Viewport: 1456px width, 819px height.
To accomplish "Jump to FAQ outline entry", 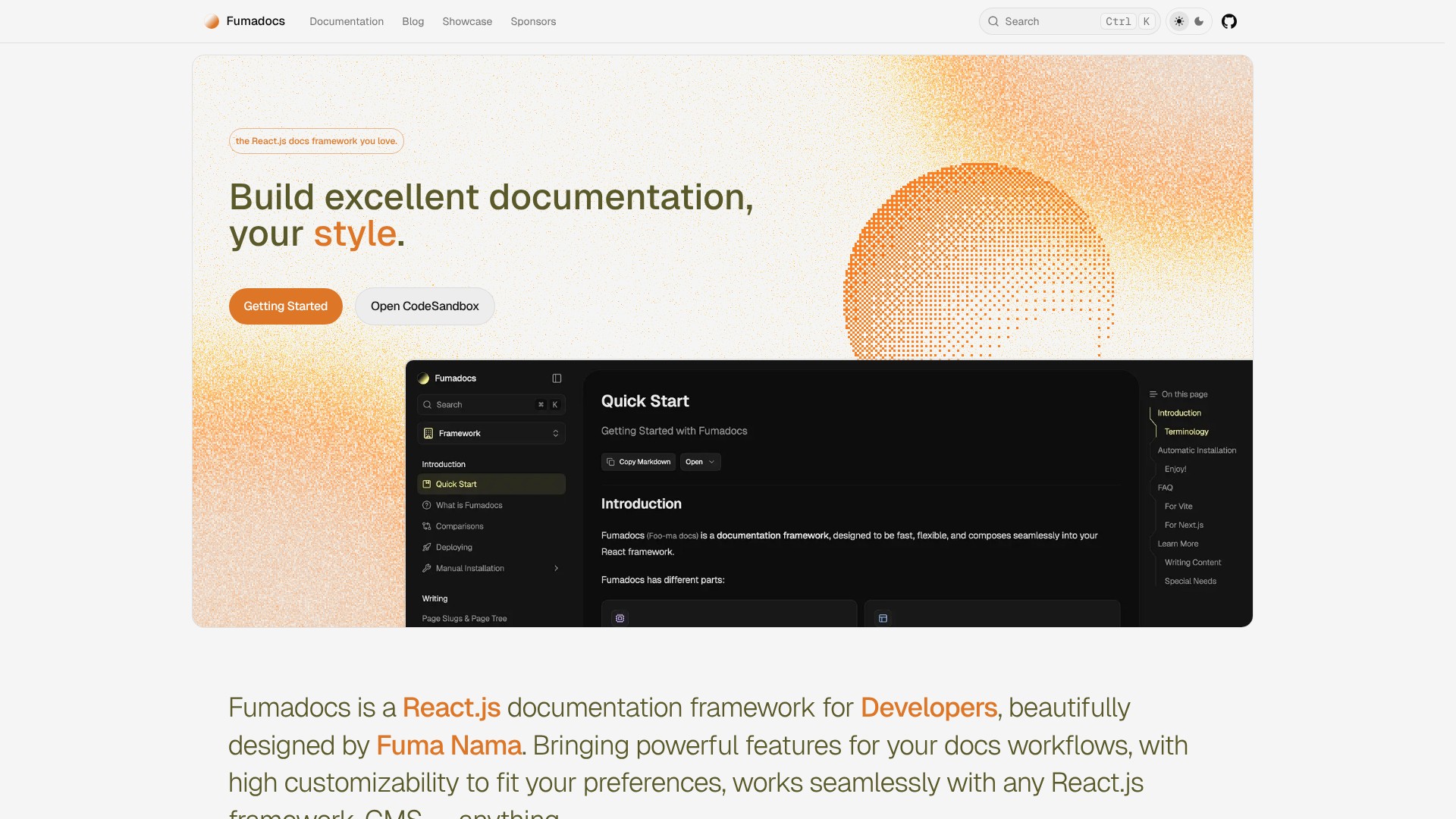I will tap(1166, 488).
